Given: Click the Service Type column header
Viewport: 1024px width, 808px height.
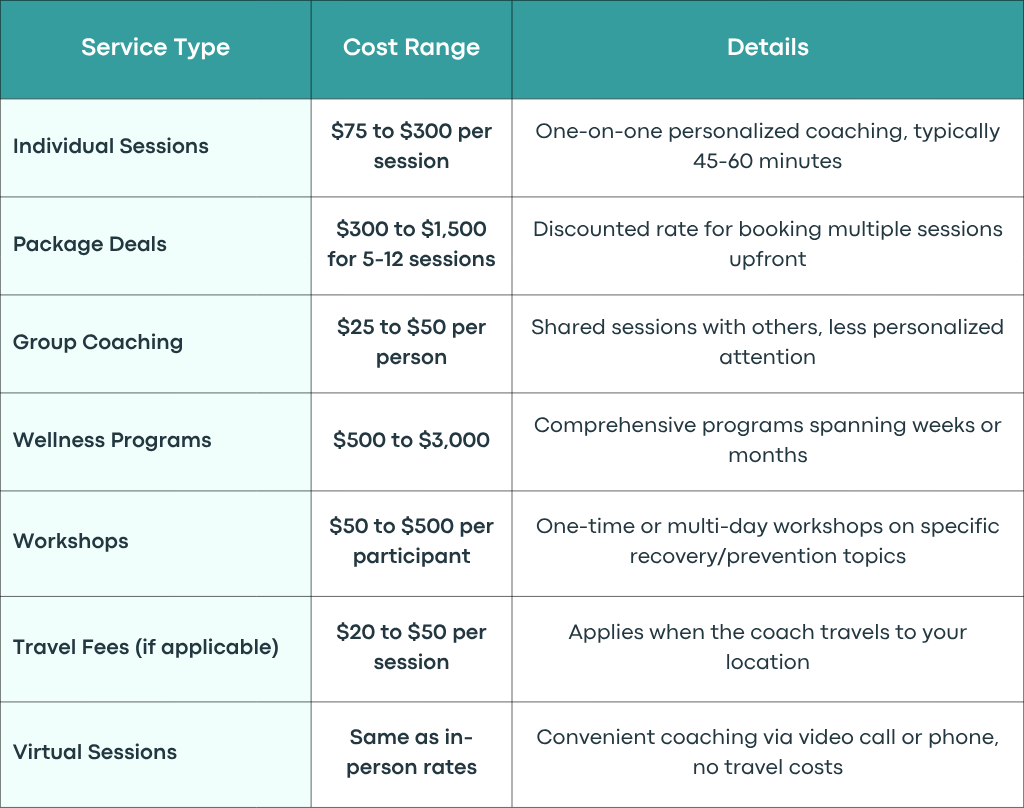Looking at the screenshot, I should (x=155, y=48).
